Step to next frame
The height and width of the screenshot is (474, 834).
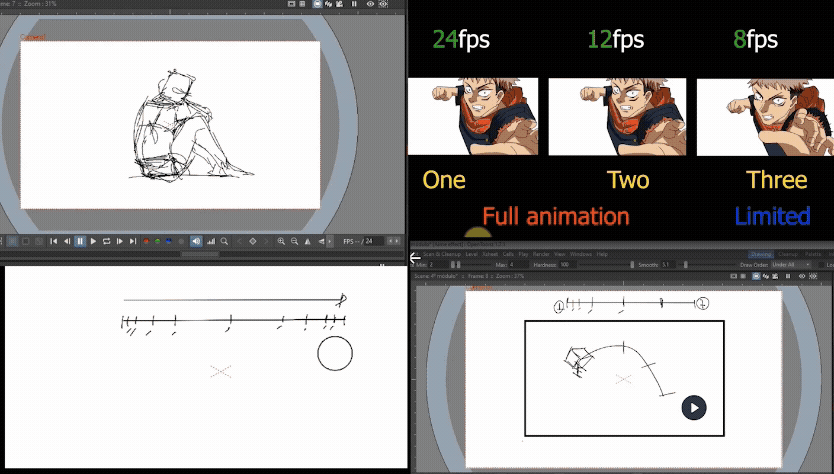coord(120,241)
